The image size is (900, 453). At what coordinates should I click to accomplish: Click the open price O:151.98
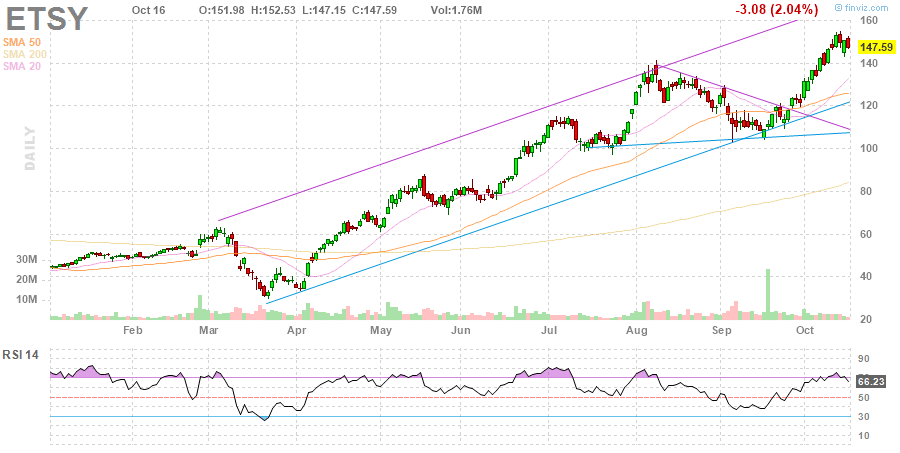(x=221, y=9)
